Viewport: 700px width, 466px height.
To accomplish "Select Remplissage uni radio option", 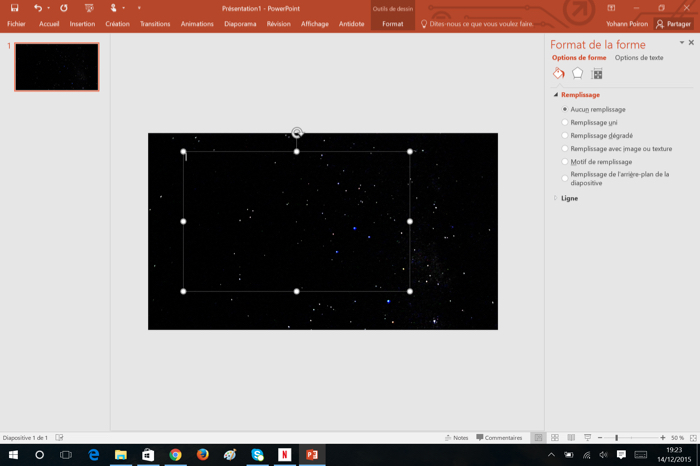I will (x=565, y=122).
